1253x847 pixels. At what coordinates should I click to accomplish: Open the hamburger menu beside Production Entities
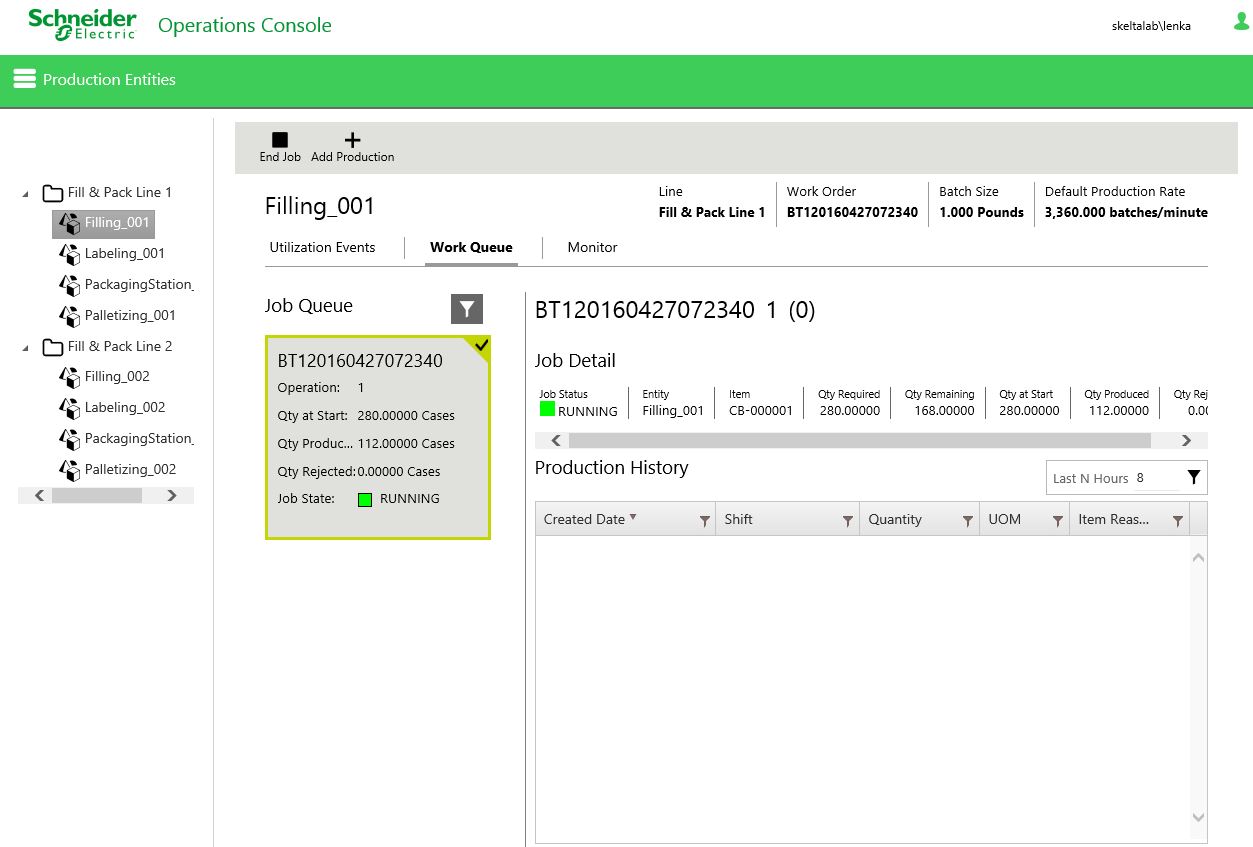coord(24,79)
